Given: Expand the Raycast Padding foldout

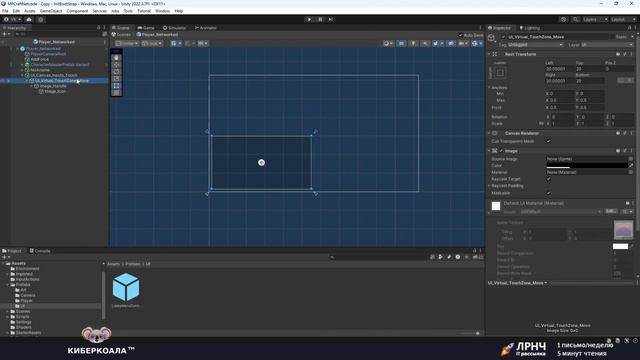Looking at the screenshot, I should [x=489, y=186].
